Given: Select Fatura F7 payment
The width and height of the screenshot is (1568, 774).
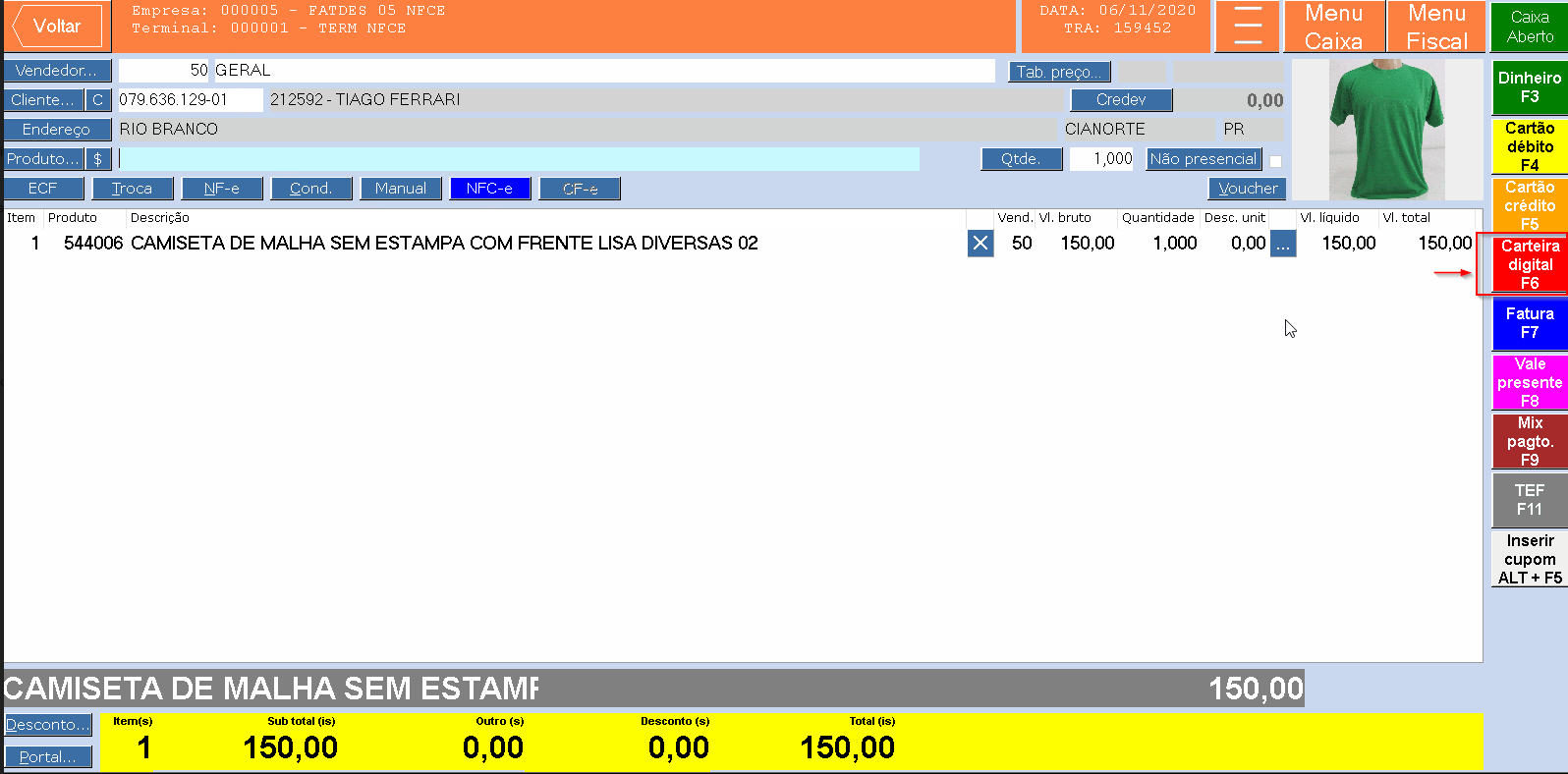Looking at the screenshot, I should (1530, 323).
